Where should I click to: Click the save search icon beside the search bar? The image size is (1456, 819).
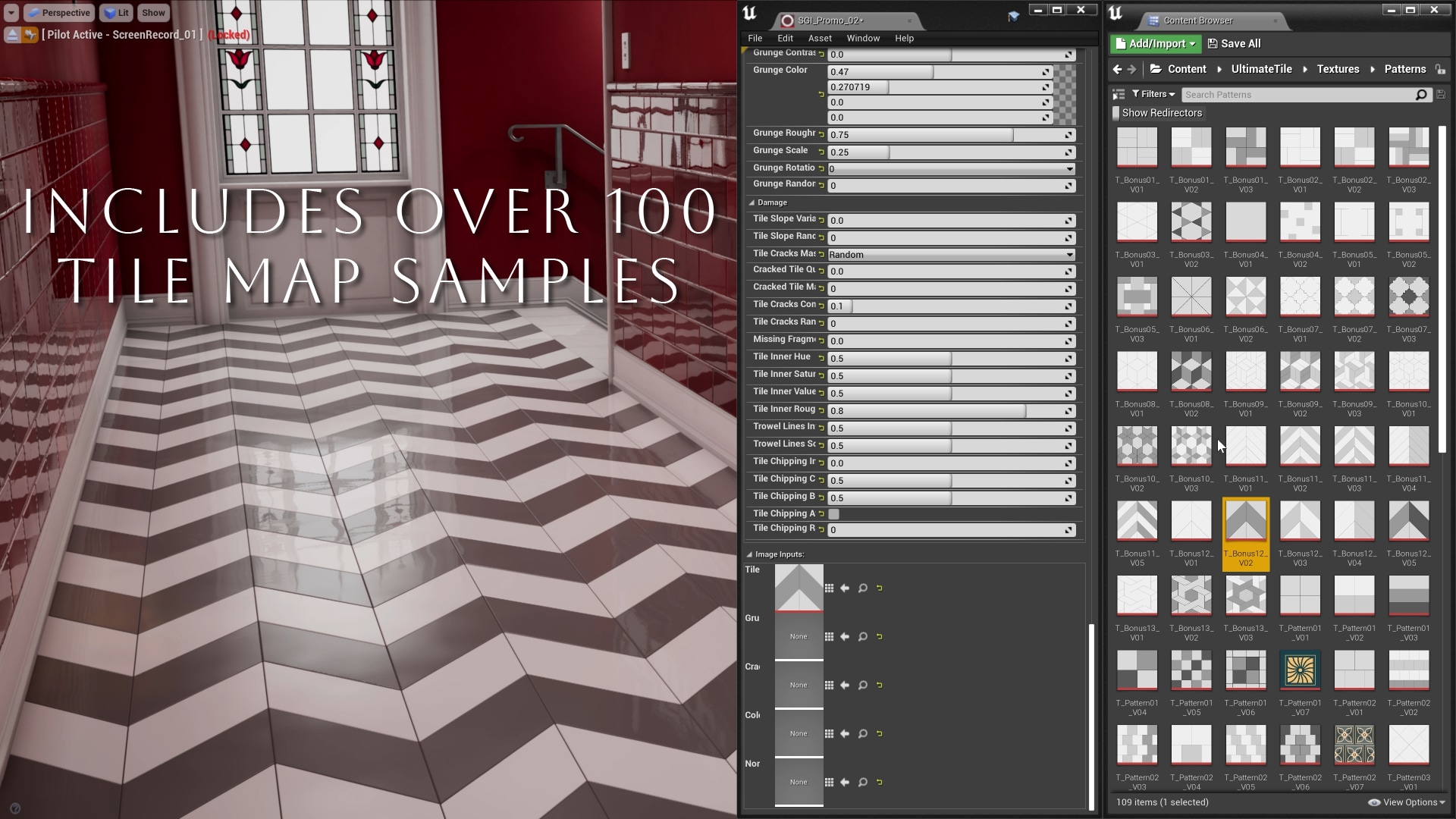[1441, 94]
